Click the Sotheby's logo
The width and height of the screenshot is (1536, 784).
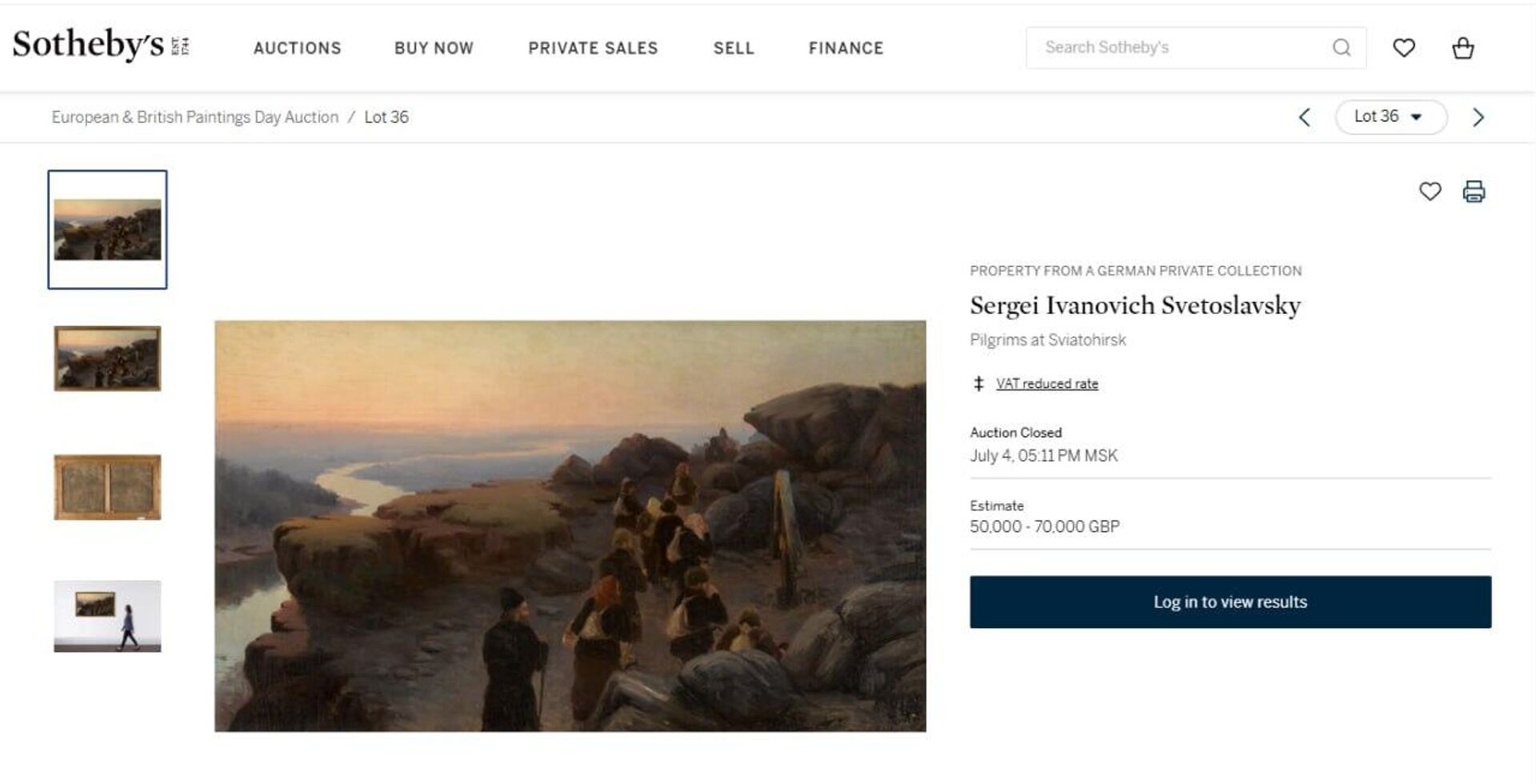101,46
